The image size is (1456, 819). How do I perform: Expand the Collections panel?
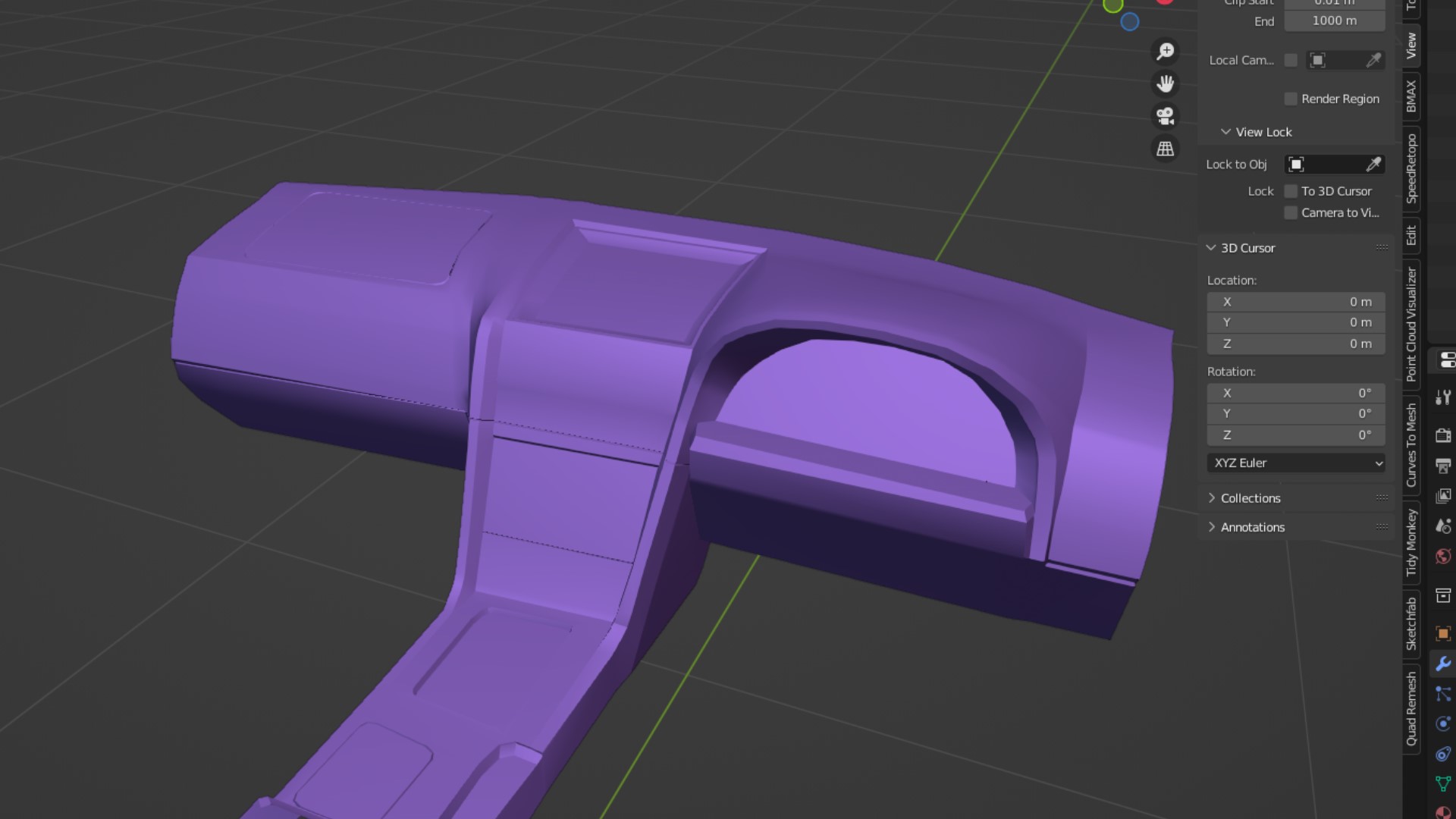(1250, 498)
